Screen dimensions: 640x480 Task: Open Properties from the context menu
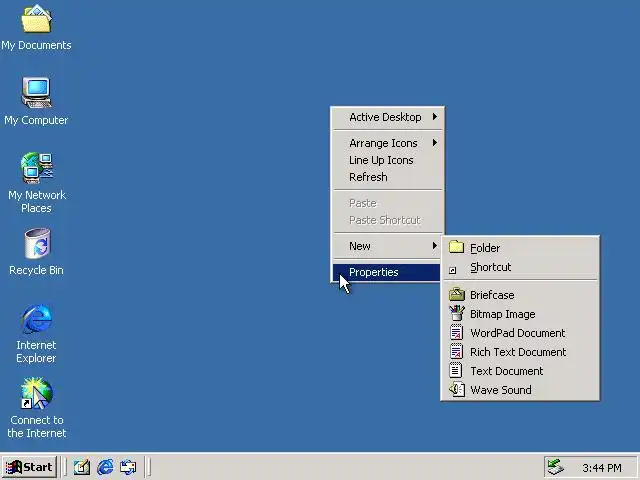(x=387, y=272)
